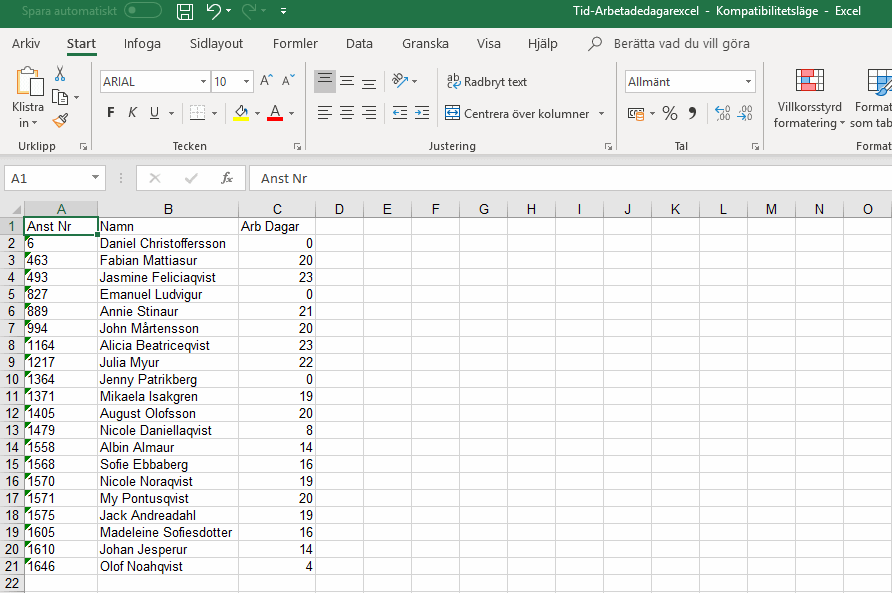Viewport: 892px width, 593px height.
Task: Expand the Name Box A1 dropdown
Action: click(95, 178)
